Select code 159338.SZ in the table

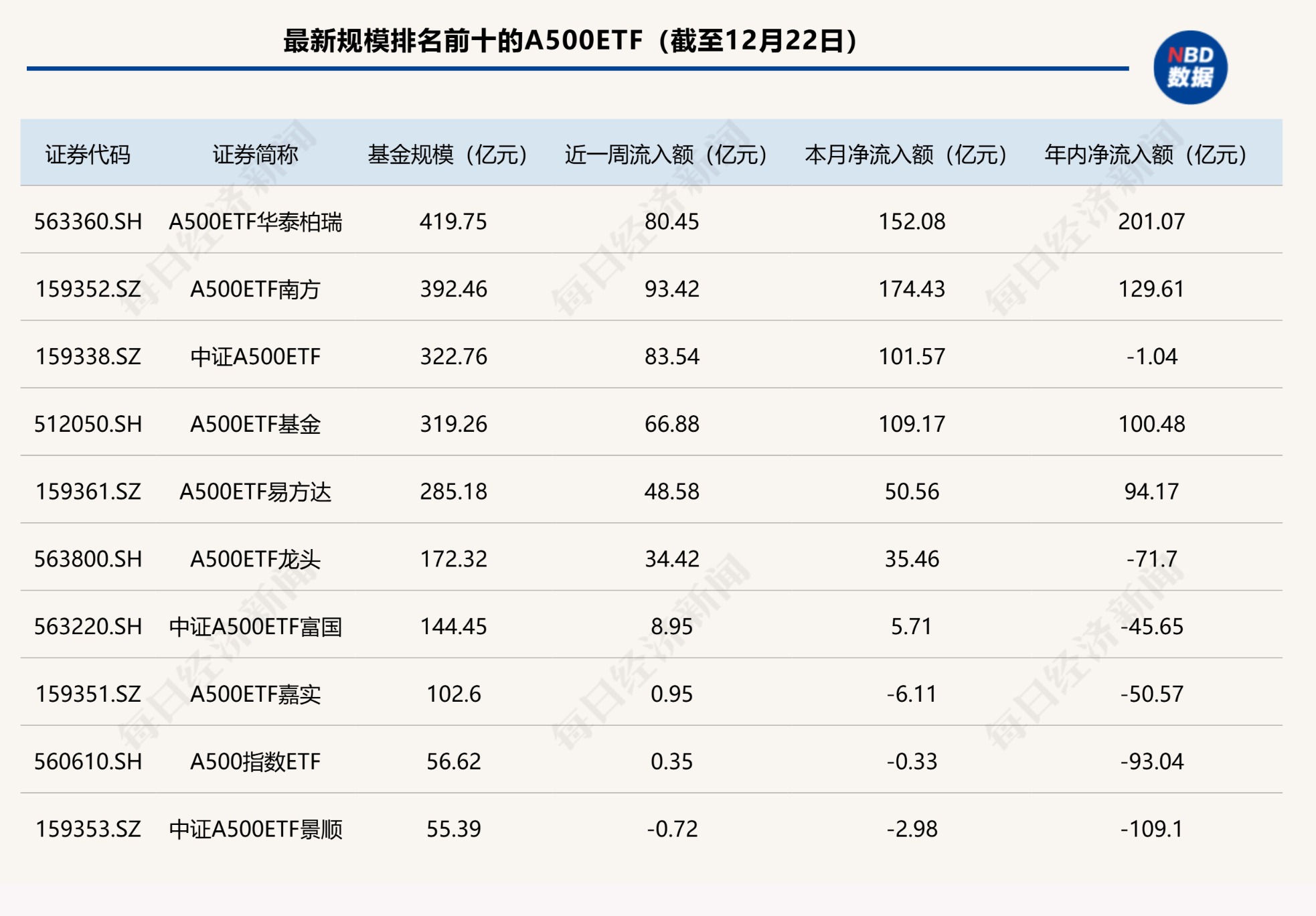coord(88,356)
